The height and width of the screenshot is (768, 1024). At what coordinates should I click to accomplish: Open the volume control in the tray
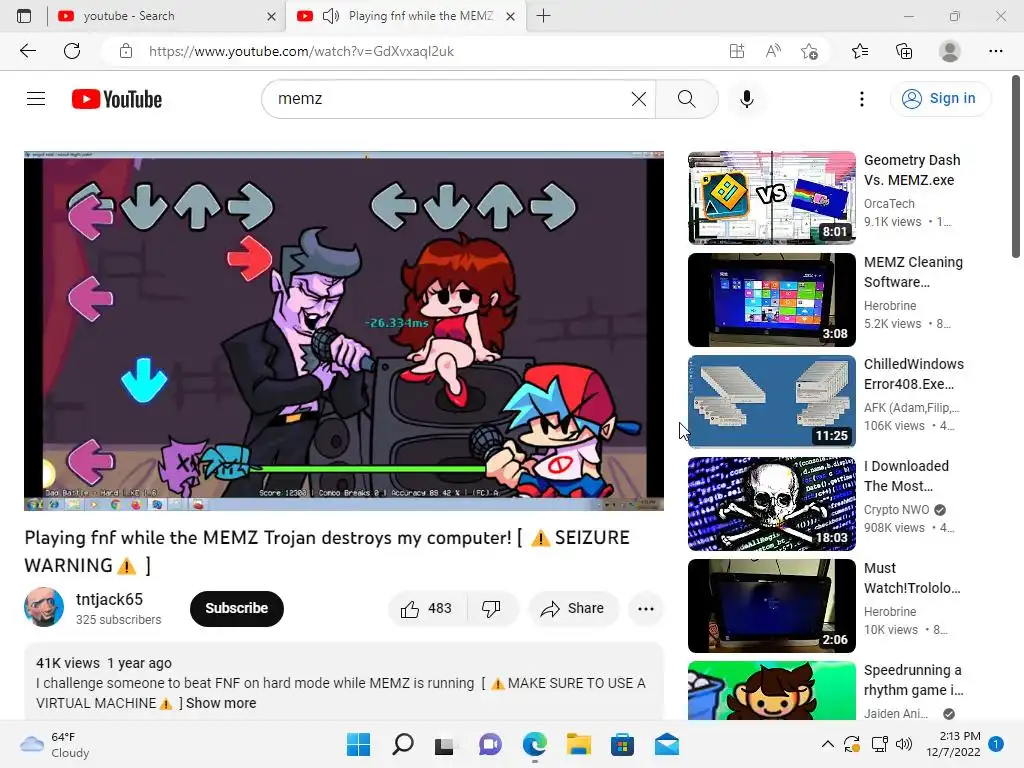point(904,744)
